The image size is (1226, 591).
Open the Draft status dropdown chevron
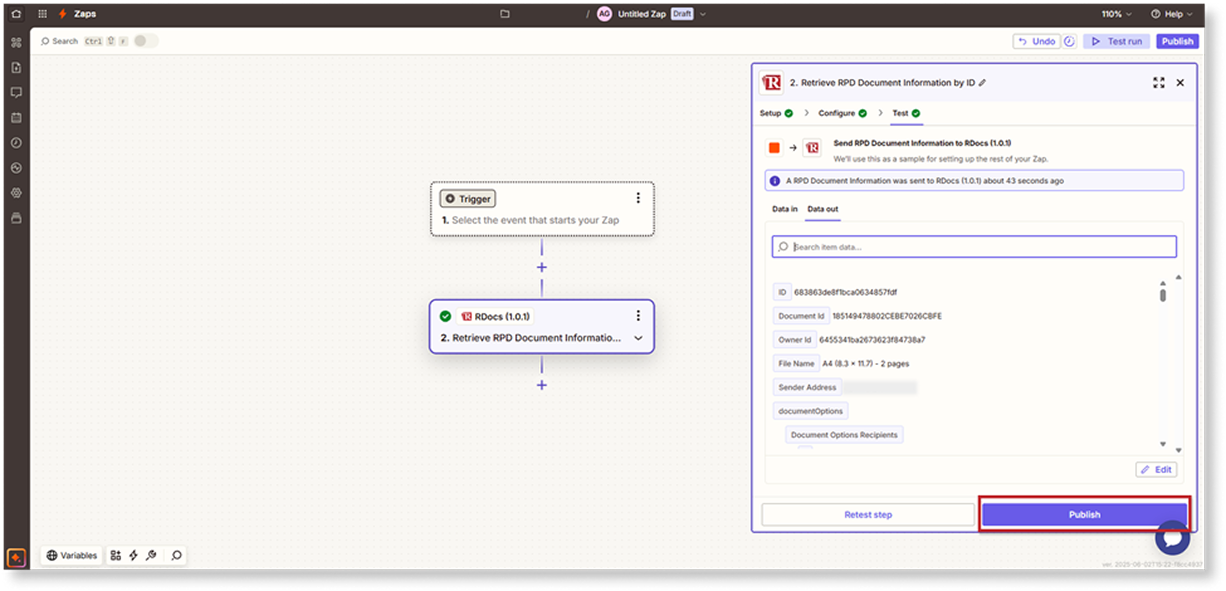[x=703, y=14]
